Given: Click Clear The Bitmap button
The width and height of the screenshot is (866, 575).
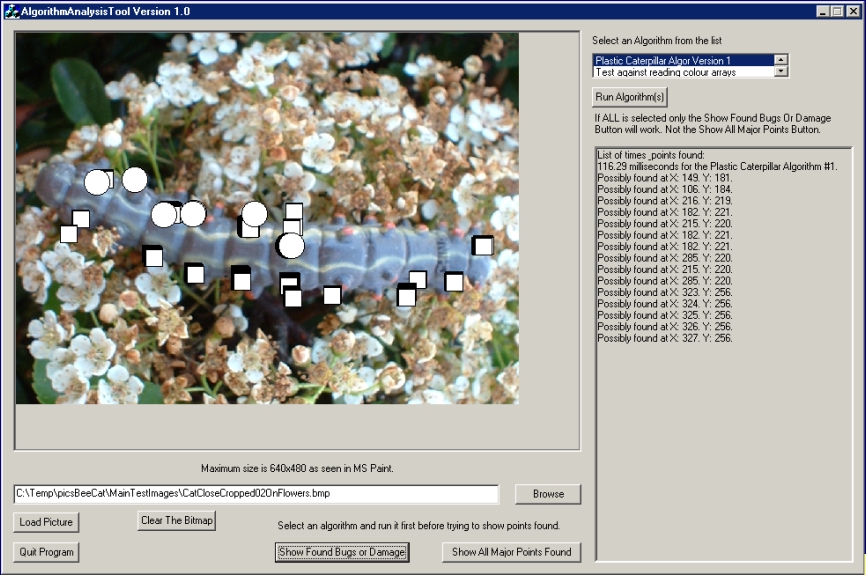Looking at the screenshot, I should 177,520.
